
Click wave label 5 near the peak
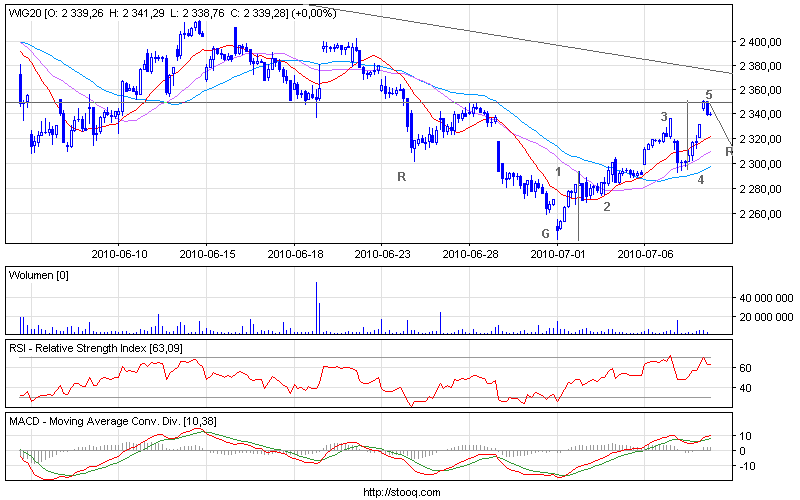point(709,94)
